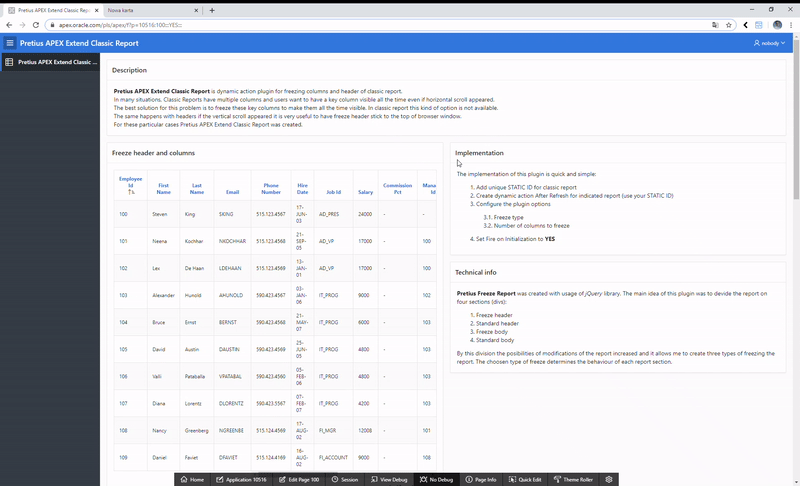Open the Chrome three-dot menu

pyautogui.click(x=791, y=25)
